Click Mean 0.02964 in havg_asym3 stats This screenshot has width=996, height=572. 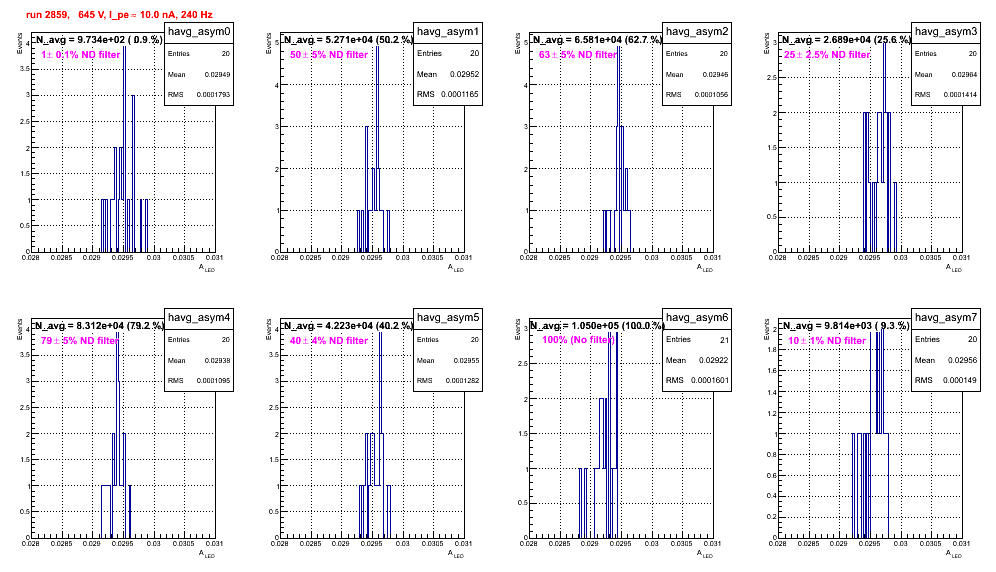pyautogui.click(x=946, y=74)
